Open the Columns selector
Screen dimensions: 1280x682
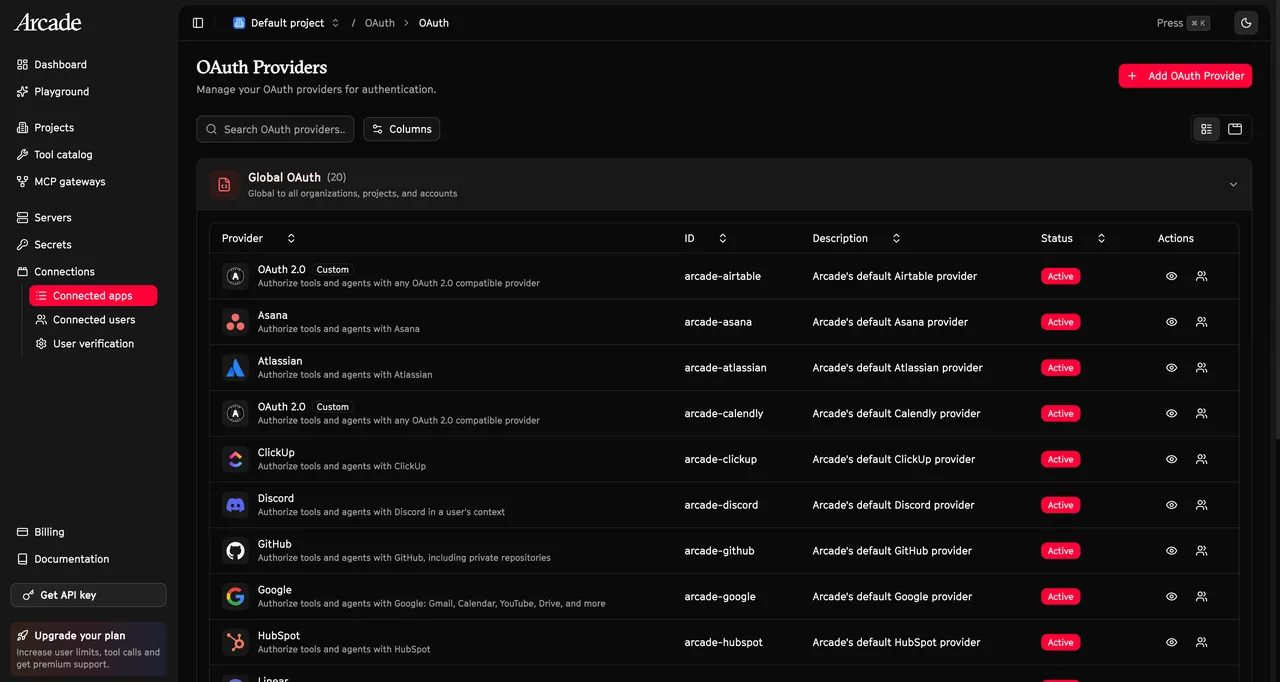(x=401, y=129)
